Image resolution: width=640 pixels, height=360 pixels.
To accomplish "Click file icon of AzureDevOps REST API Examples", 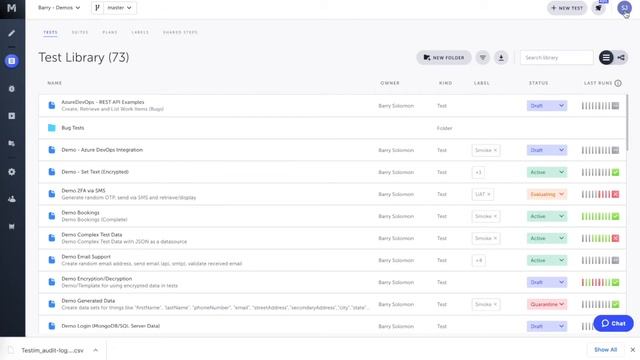I will click(x=51, y=105).
